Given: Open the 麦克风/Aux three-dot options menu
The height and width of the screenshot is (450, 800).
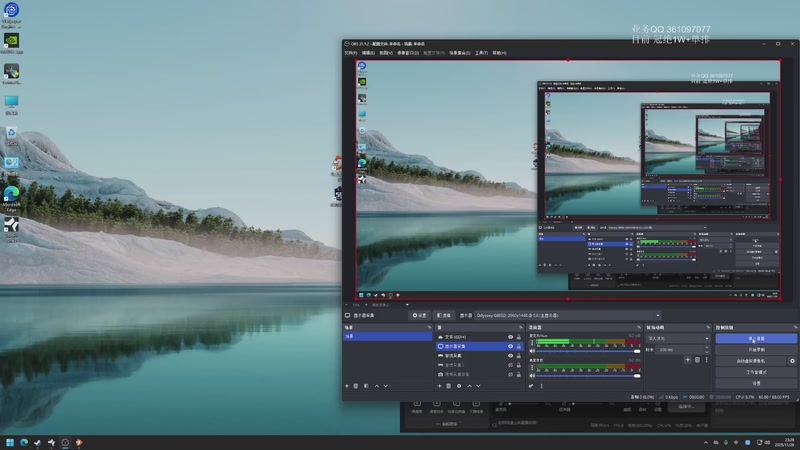Looking at the screenshot, I should (x=532, y=343).
